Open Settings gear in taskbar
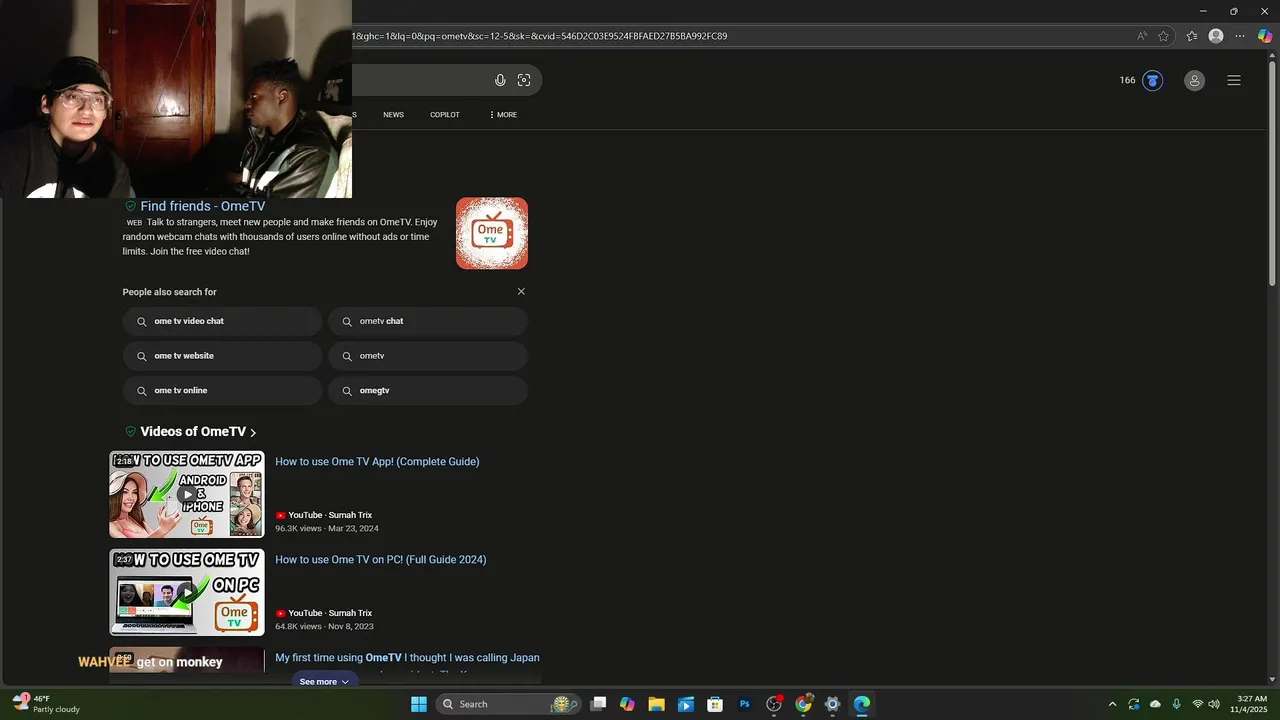The image size is (1280, 720). 832,704
